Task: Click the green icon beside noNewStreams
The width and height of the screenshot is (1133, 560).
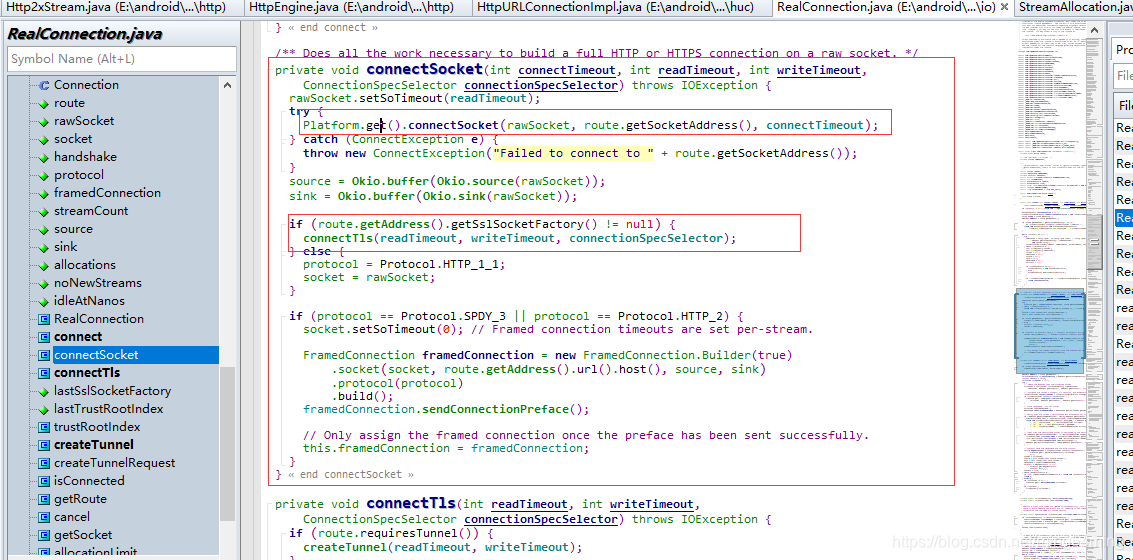Action: pos(43,283)
